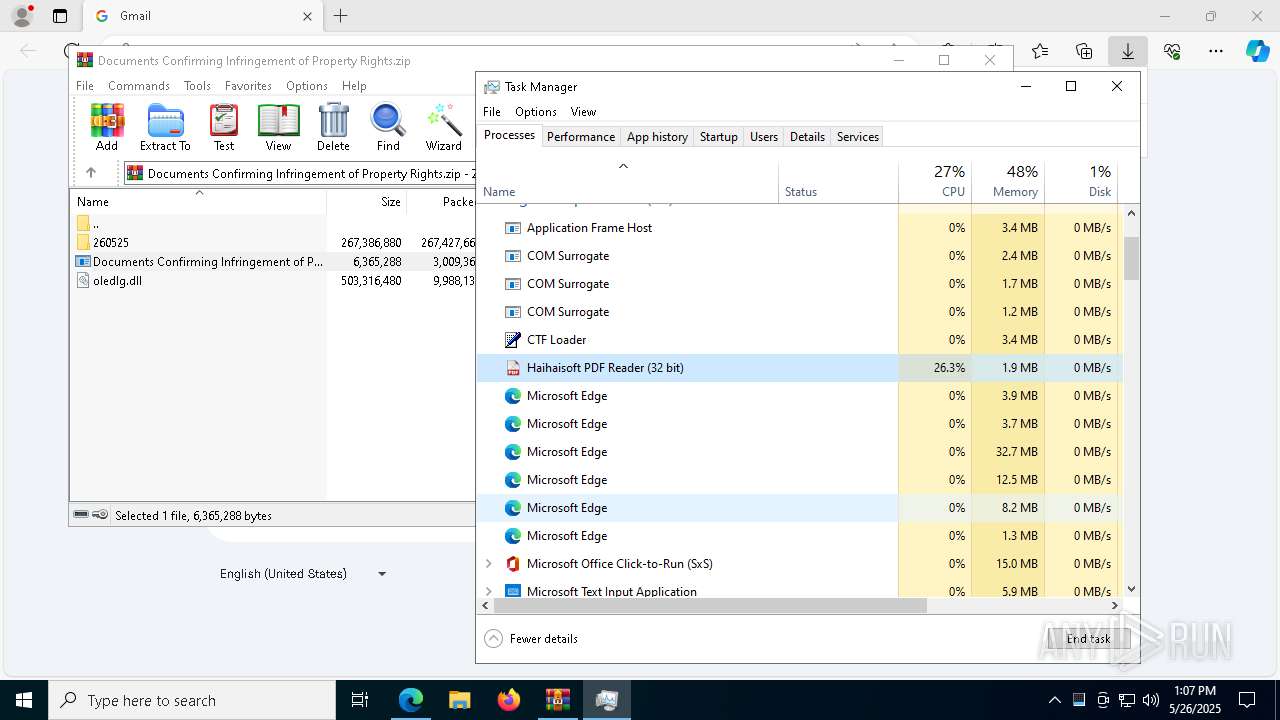Open Edge settings and more menu
The image size is (1280, 720).
[1216, 51]
